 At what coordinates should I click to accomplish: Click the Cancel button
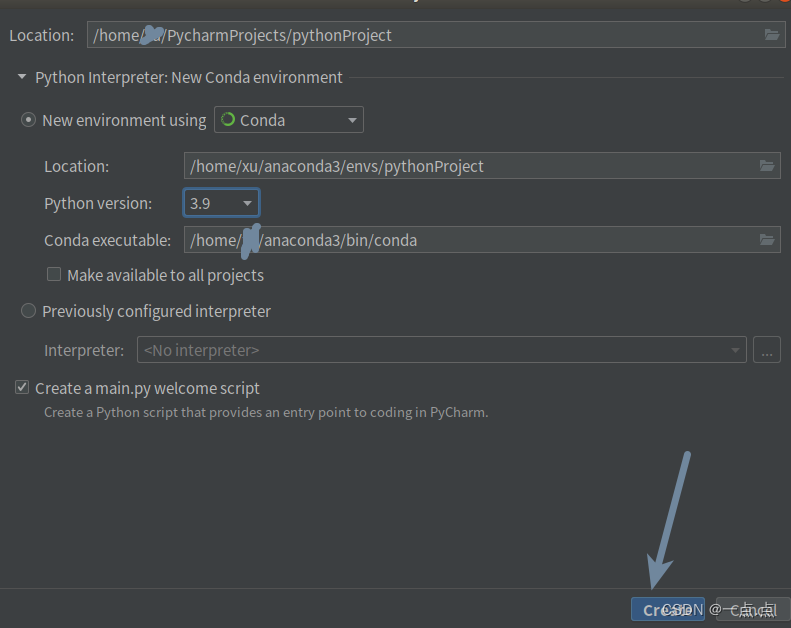pyautogui.click(x=753, y=610)
